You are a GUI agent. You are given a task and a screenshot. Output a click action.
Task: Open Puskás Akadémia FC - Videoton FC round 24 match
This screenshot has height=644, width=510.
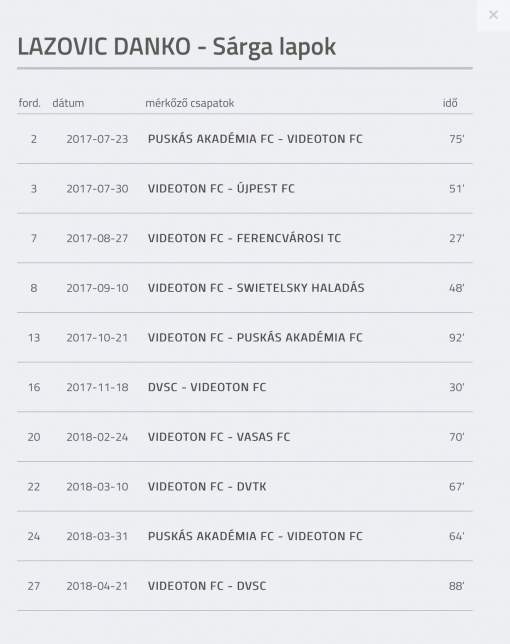[255, 536]
